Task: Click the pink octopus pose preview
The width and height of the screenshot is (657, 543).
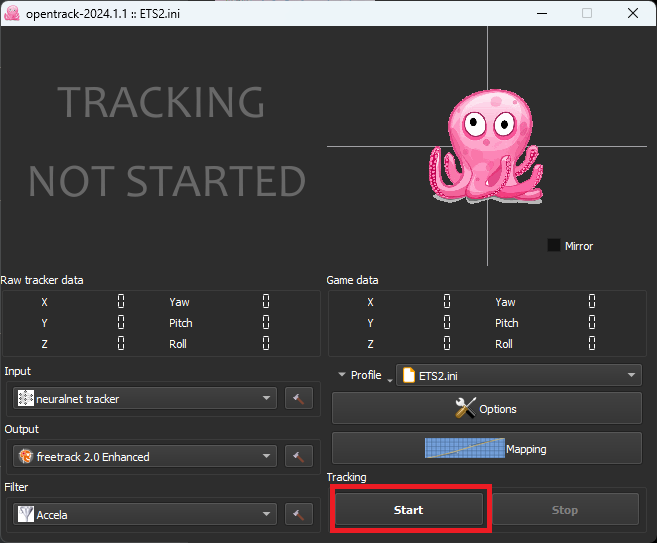Action: pyautogui.click(x=486, y=146)
